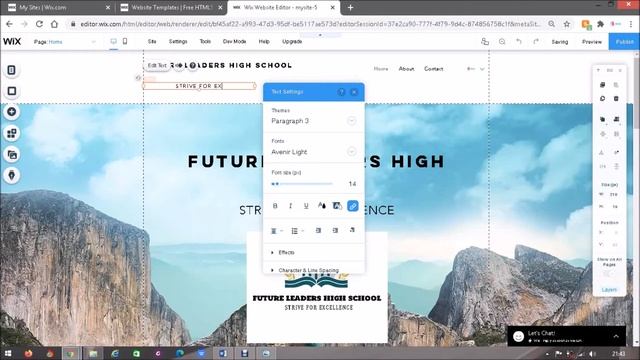The width and height of the screenshot is (640, 360).
Task: Click the font size value 14
Action: [x=352, y=184]
